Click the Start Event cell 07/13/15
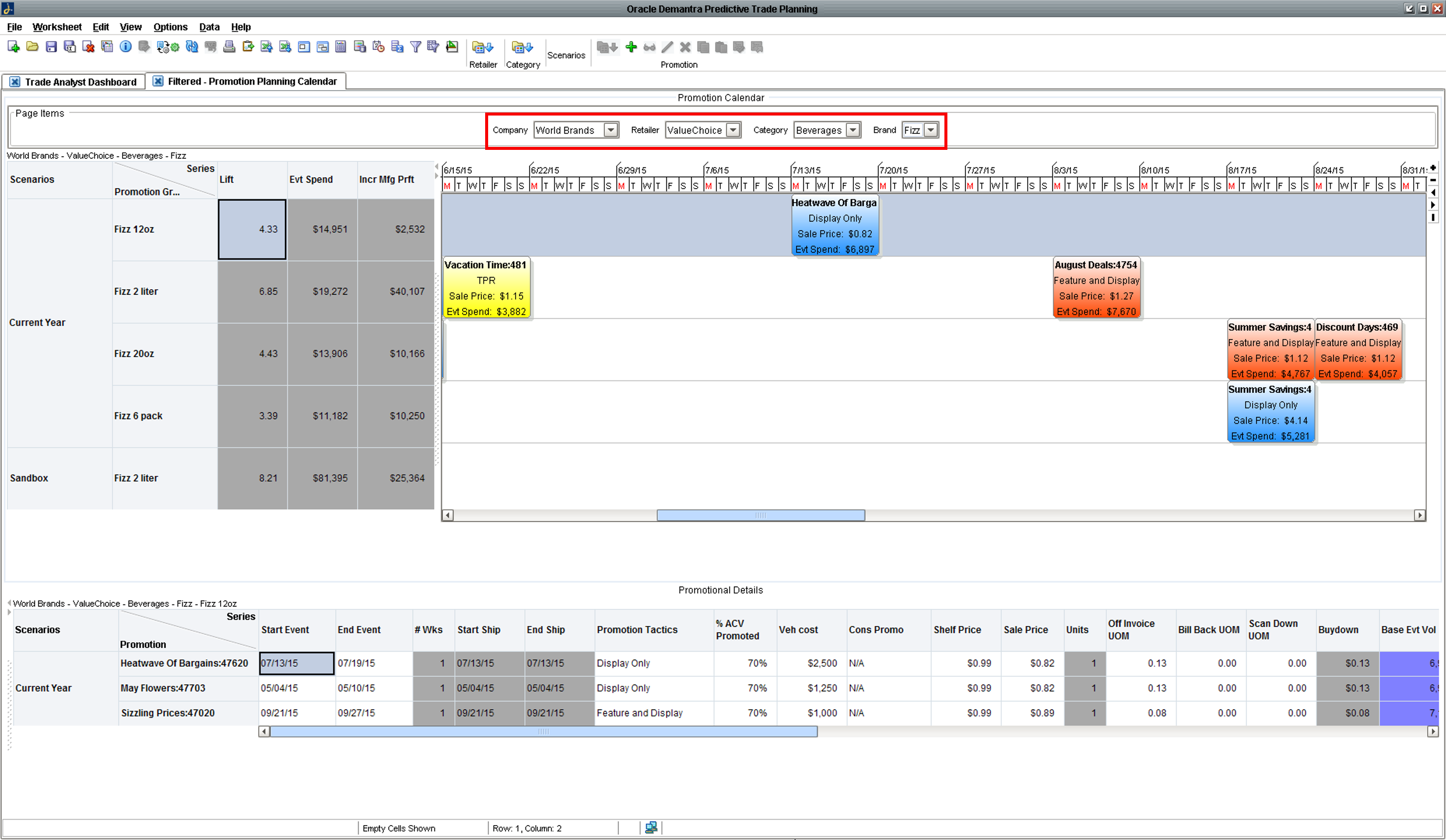 (296, 663)
